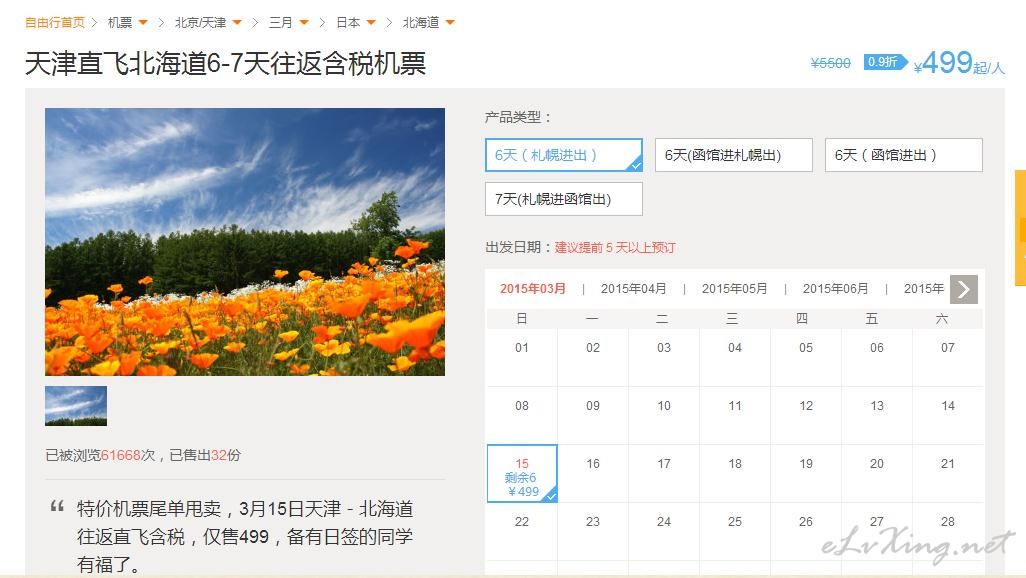The height and width of the screenshot is (578, 1026).
Task: Click the weekday header 日
Action: 522,319
